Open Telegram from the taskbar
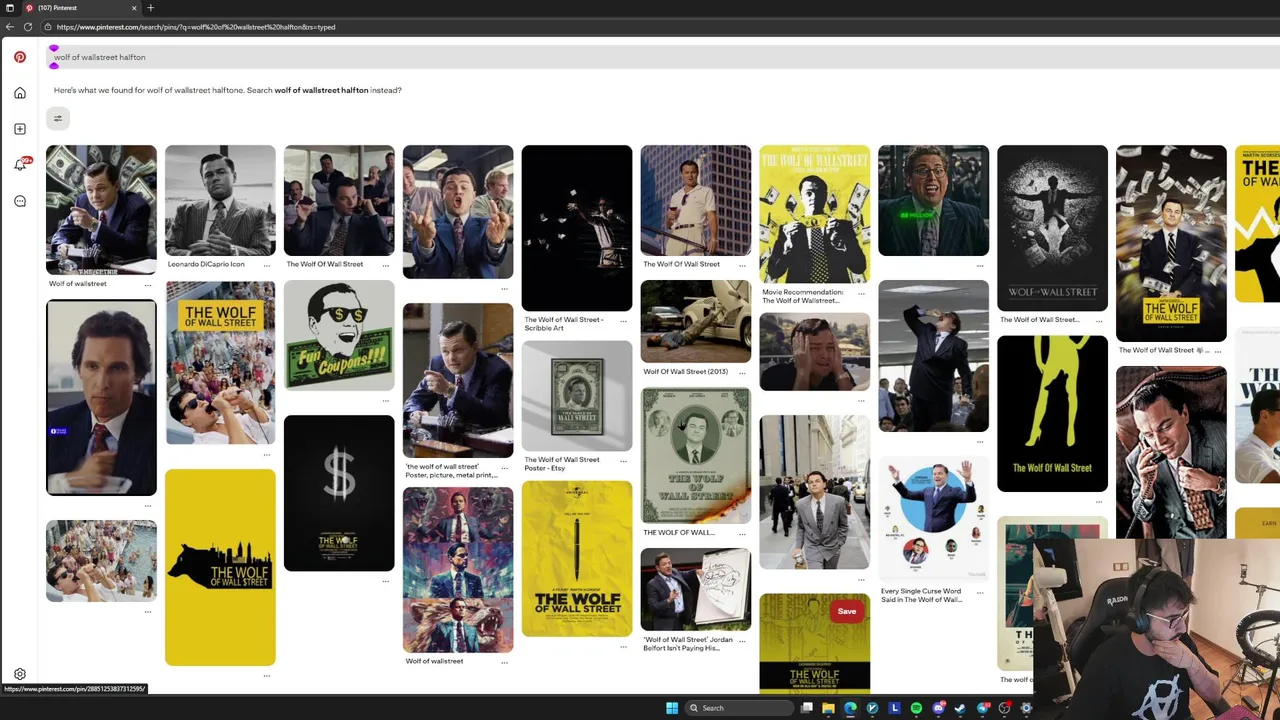1280x720 pixels. tap(982, 708)
